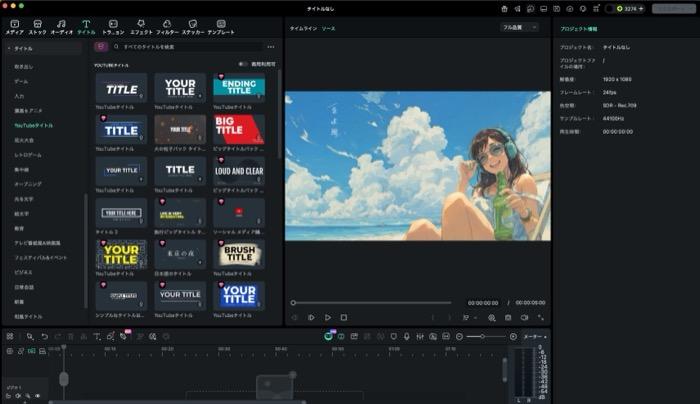700x404 pixels.
Task: Select the タイトル (Titles) tab
Action: pos(86,27)
